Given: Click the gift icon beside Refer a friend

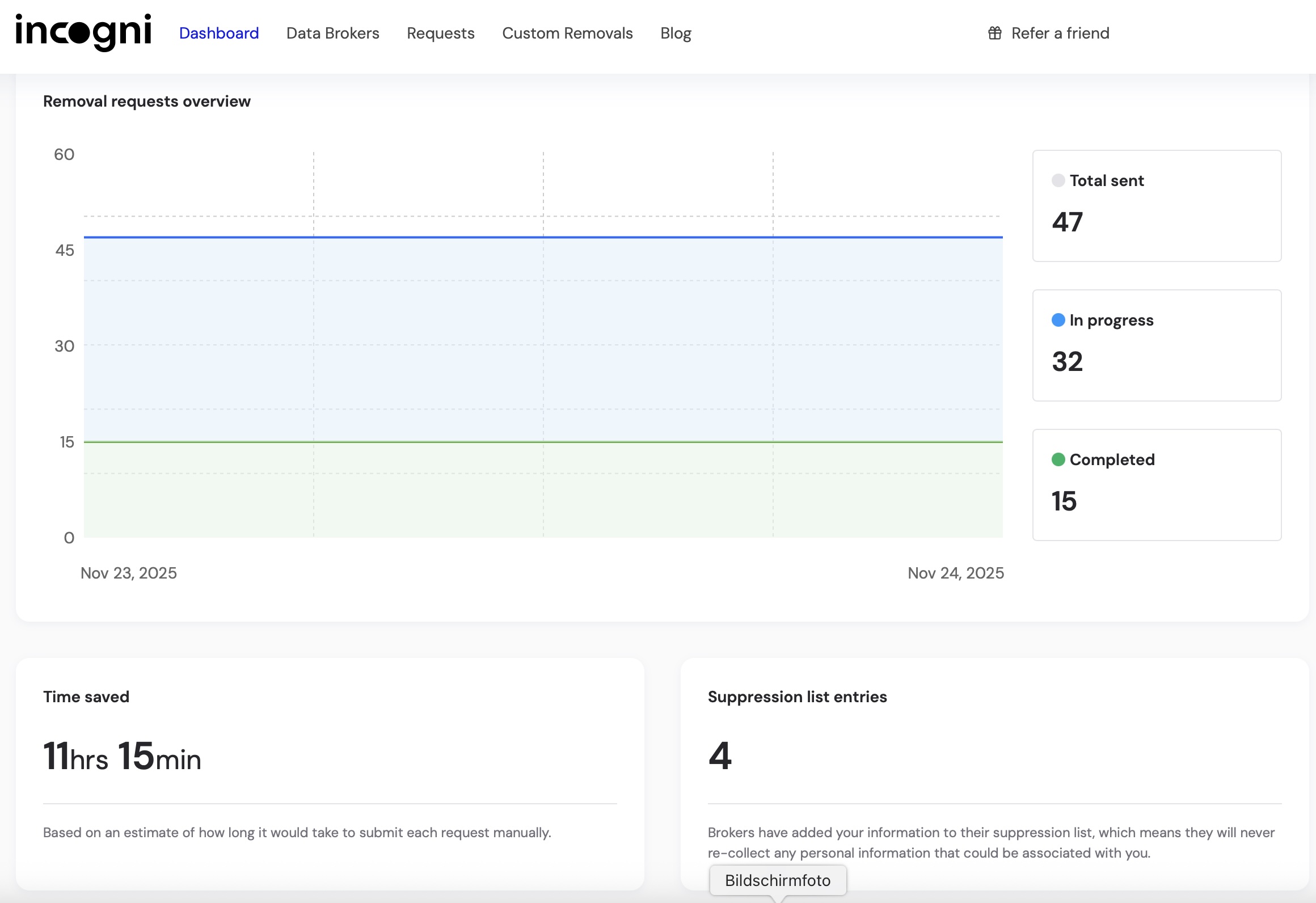Looking at the screenshot, I should coord(994,33).
